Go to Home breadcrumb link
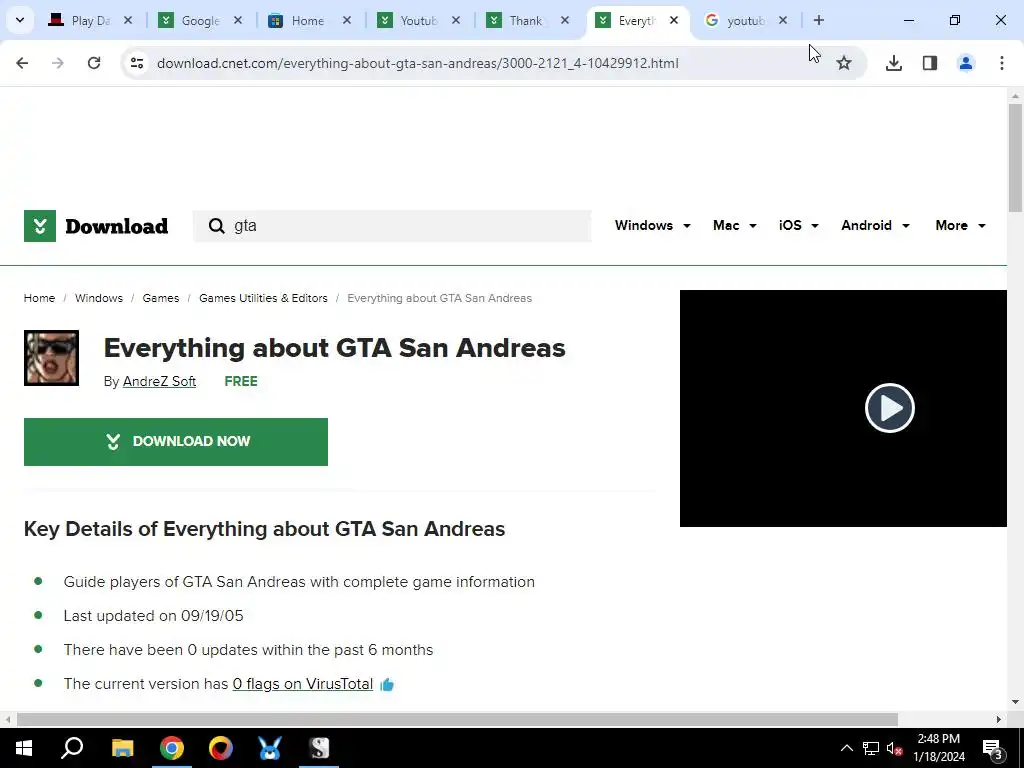 pyautogui.click(x=39, y=298)
